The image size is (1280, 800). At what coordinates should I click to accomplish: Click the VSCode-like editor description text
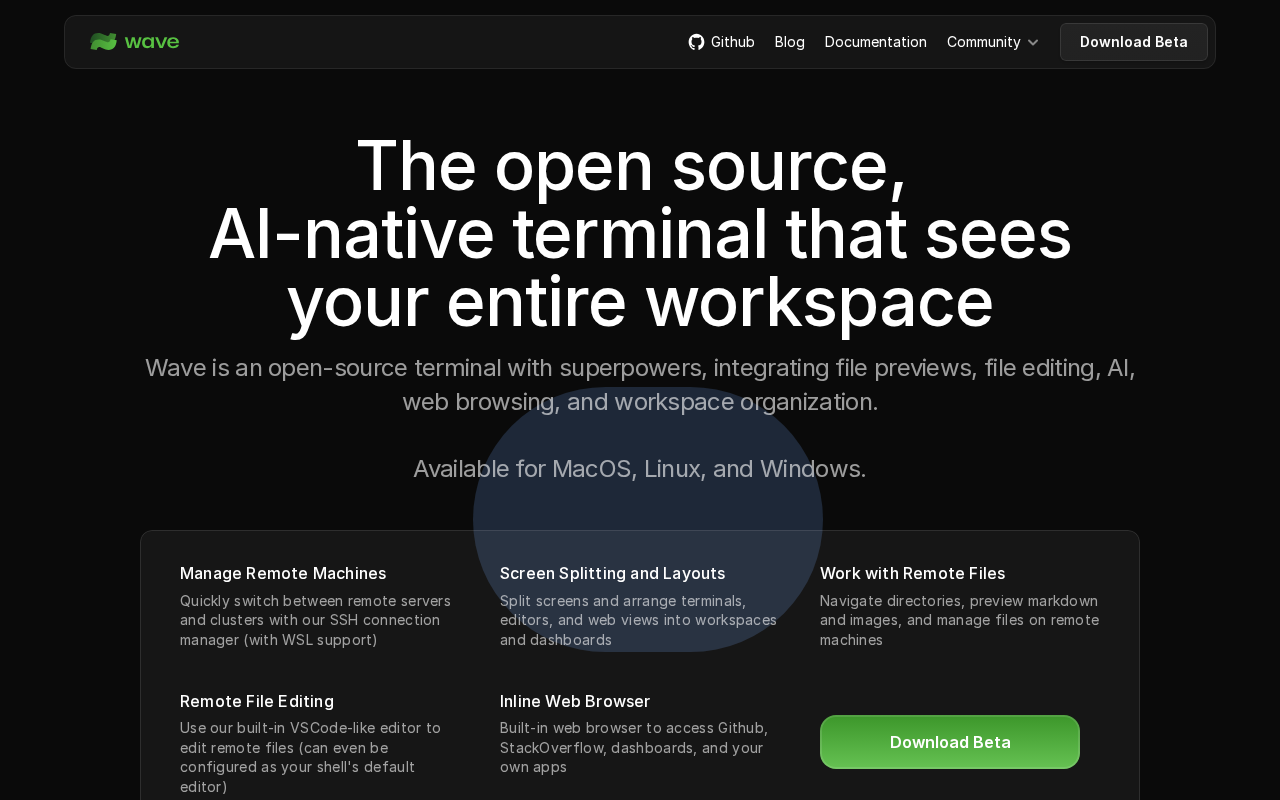coord(310,757)
